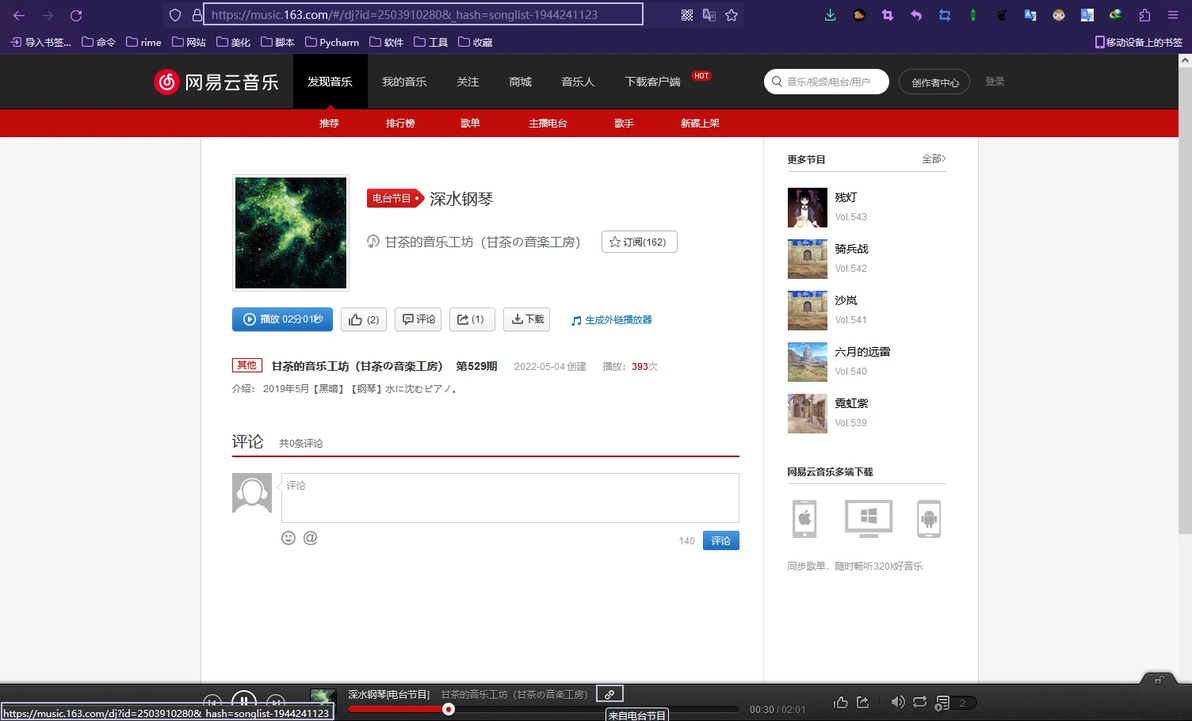Select 歌单 in the red submenu
The width and height of the screenshot is (1192, 721).
click(x=470, y=123)
